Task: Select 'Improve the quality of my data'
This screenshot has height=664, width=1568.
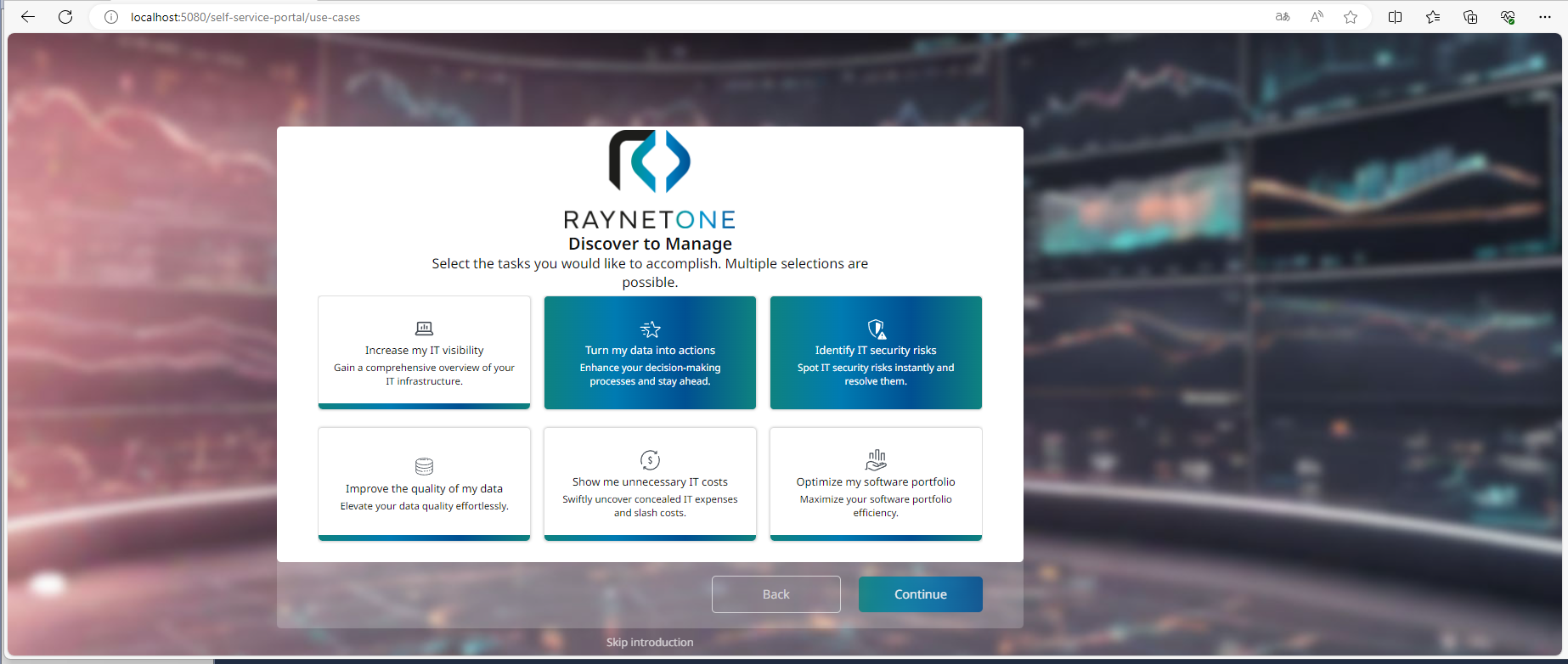Action: (x=424, y=488)
